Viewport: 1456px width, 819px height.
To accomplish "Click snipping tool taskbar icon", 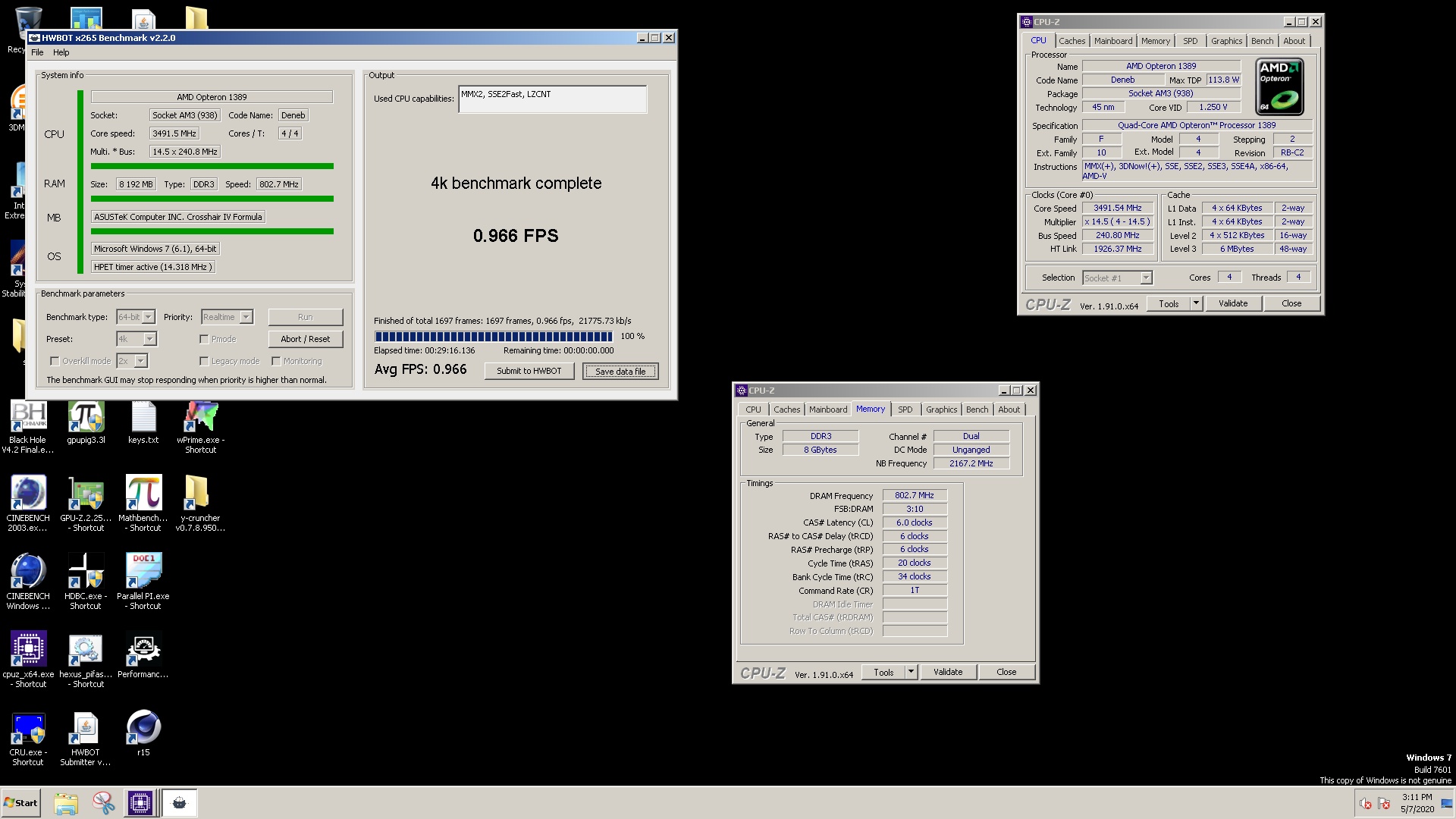I will (x=103, y=803).
